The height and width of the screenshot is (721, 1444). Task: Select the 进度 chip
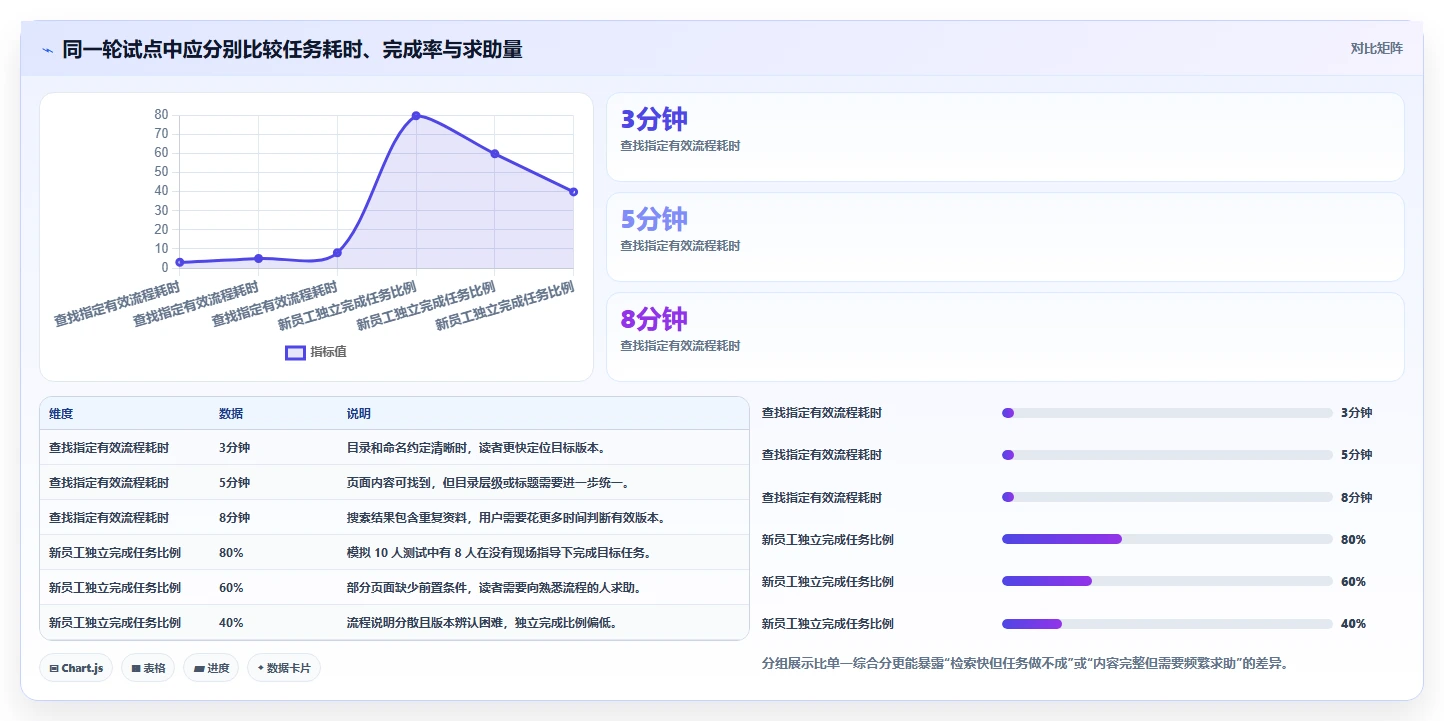[211, 668]
